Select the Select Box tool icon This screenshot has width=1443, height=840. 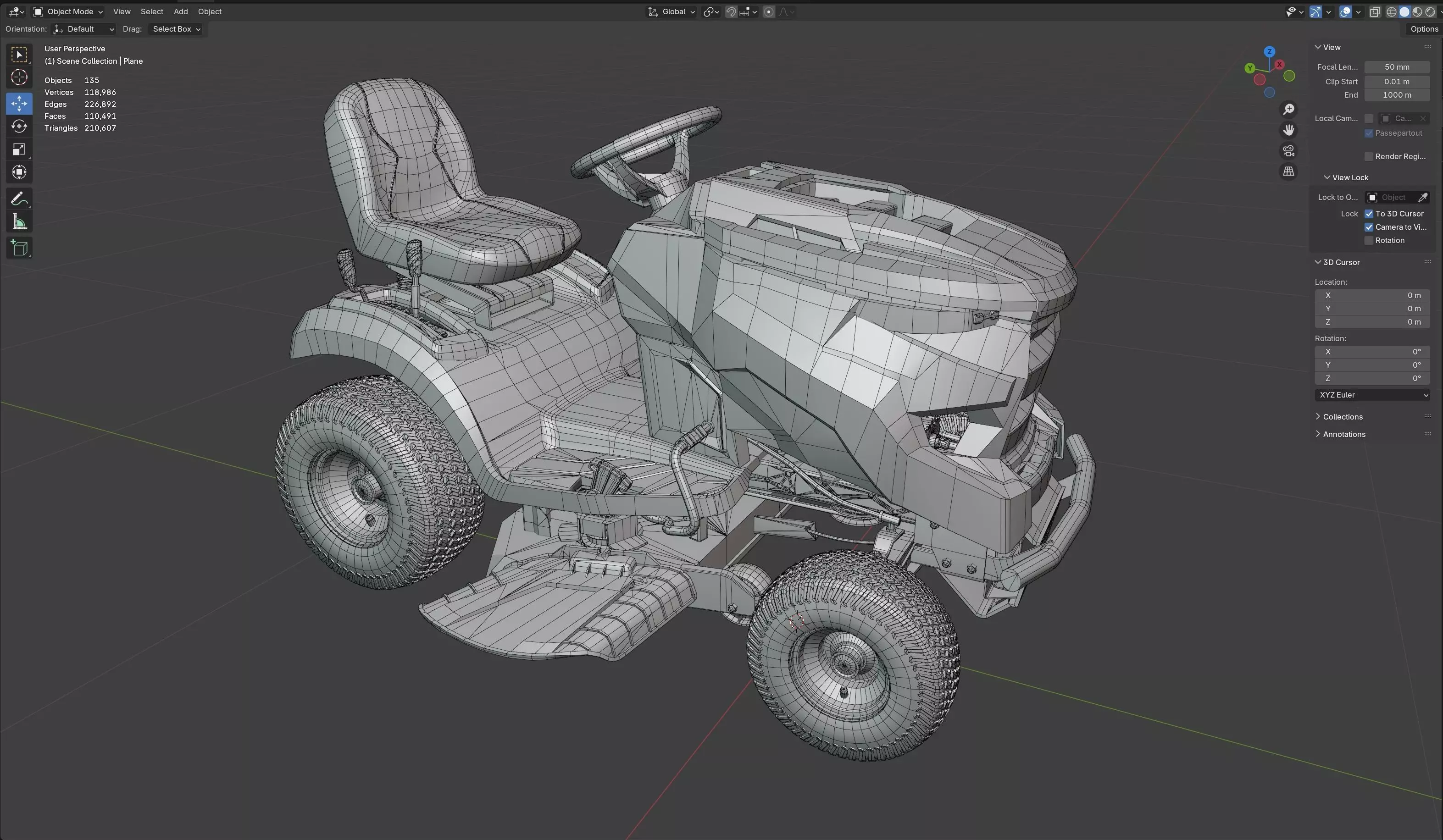19,55
